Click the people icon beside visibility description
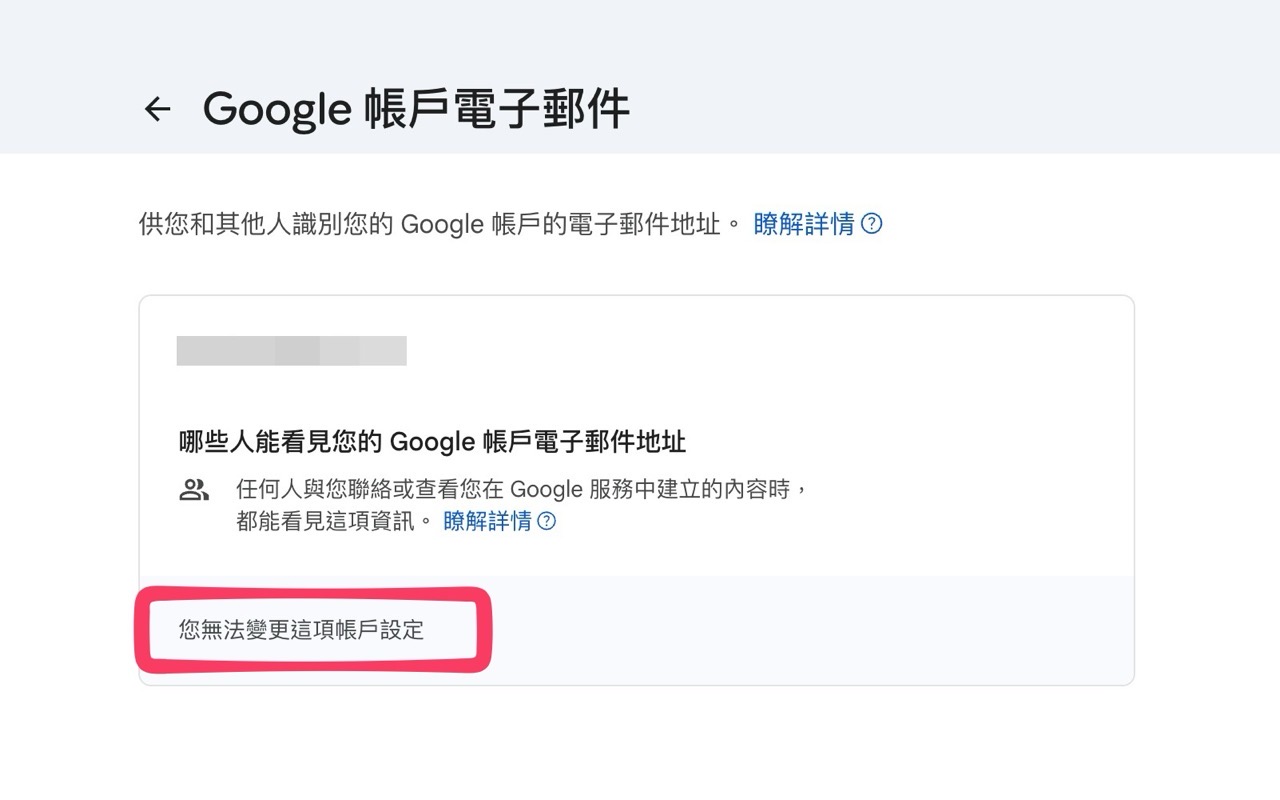The width and height of the screenshot is (1280, 800). tap(193, 490)
